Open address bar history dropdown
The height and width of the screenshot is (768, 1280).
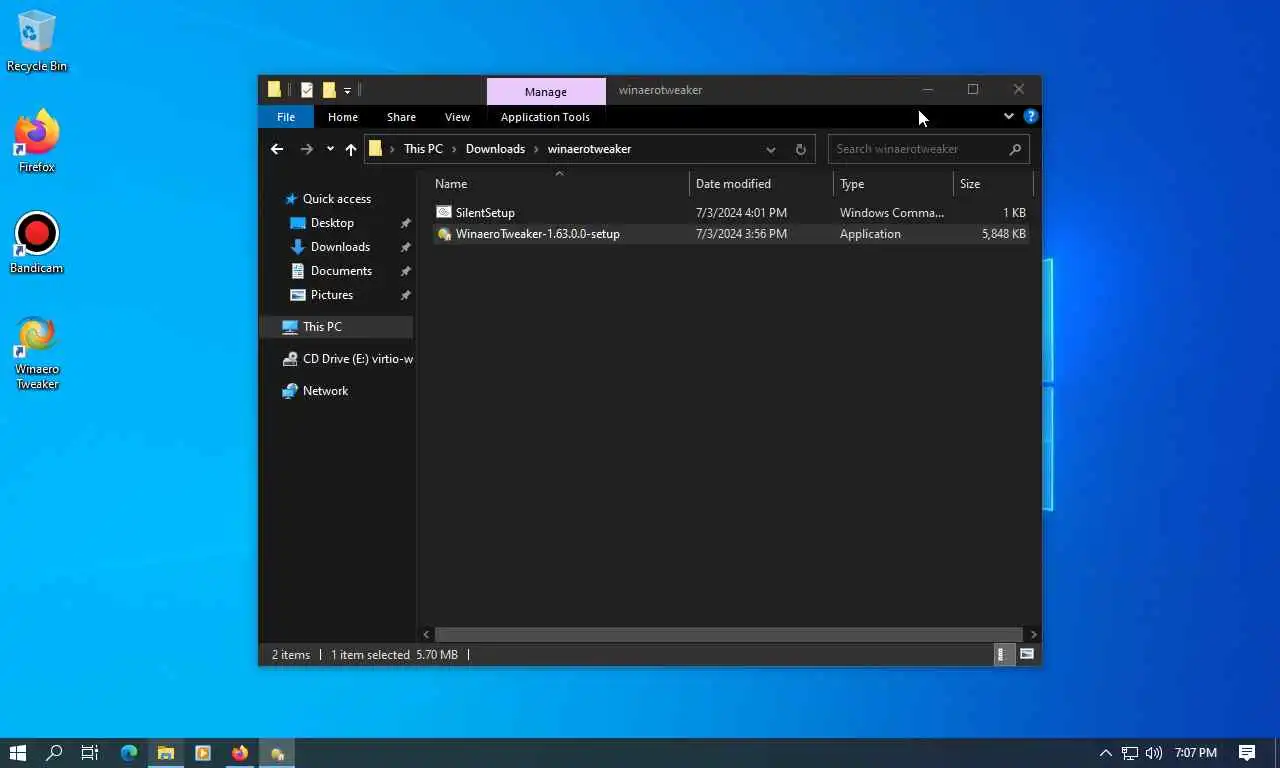coord(771,149)
